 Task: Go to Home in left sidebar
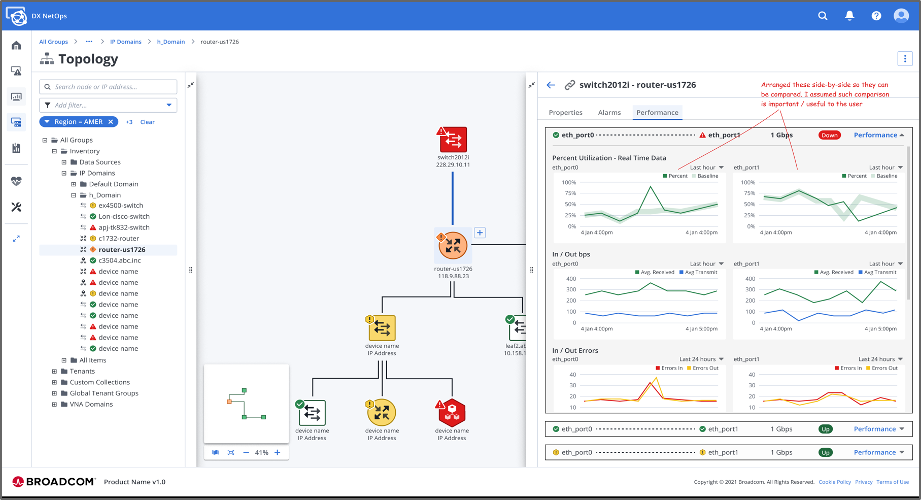[x=16, y=46]
